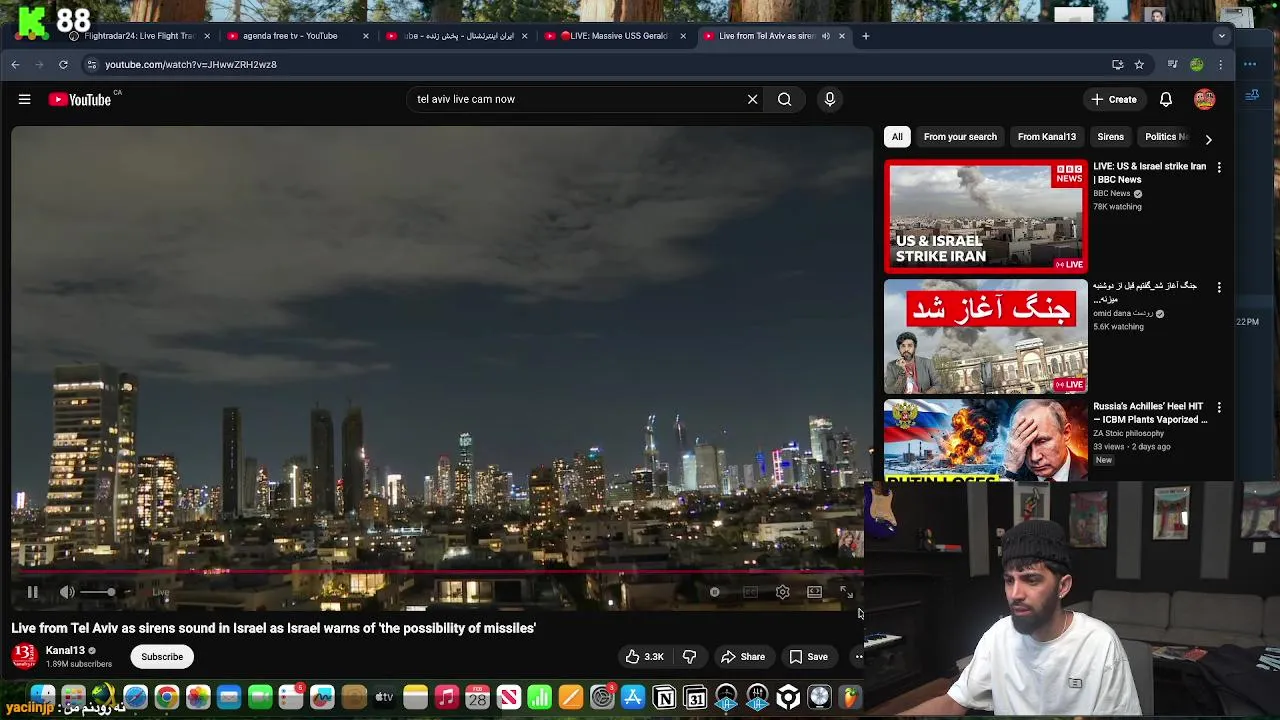
Task: Subscribe to the Kanal13 channel
Action: 162,657
